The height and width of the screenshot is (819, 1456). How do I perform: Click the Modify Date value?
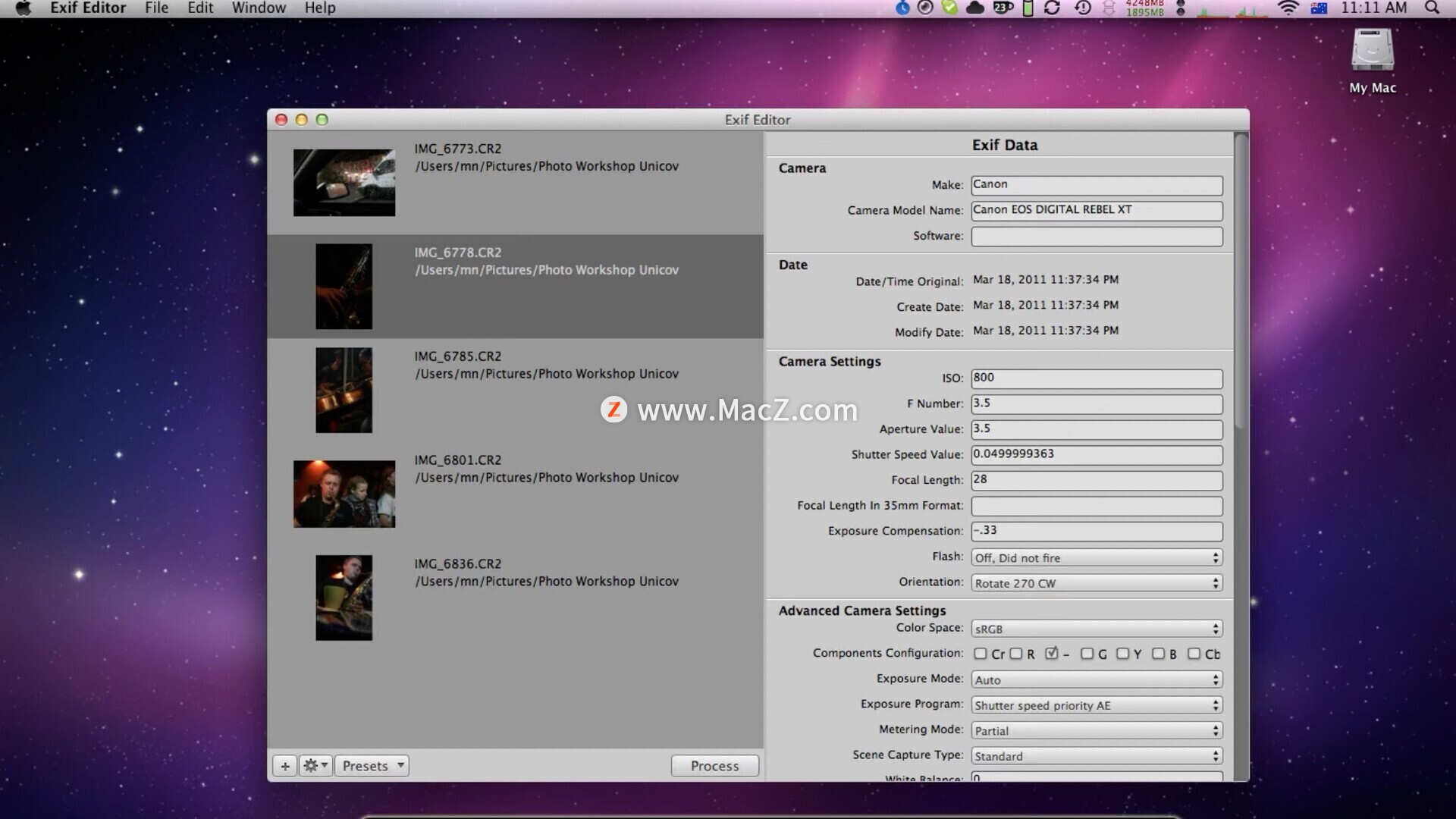1046,331
